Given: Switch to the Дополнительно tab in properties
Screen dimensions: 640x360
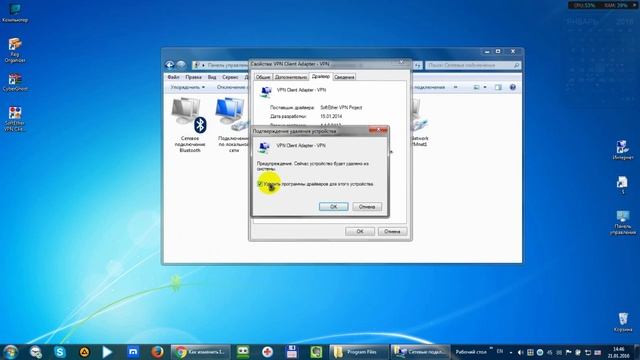Looking at the screenshot, I should pos(291,77).
